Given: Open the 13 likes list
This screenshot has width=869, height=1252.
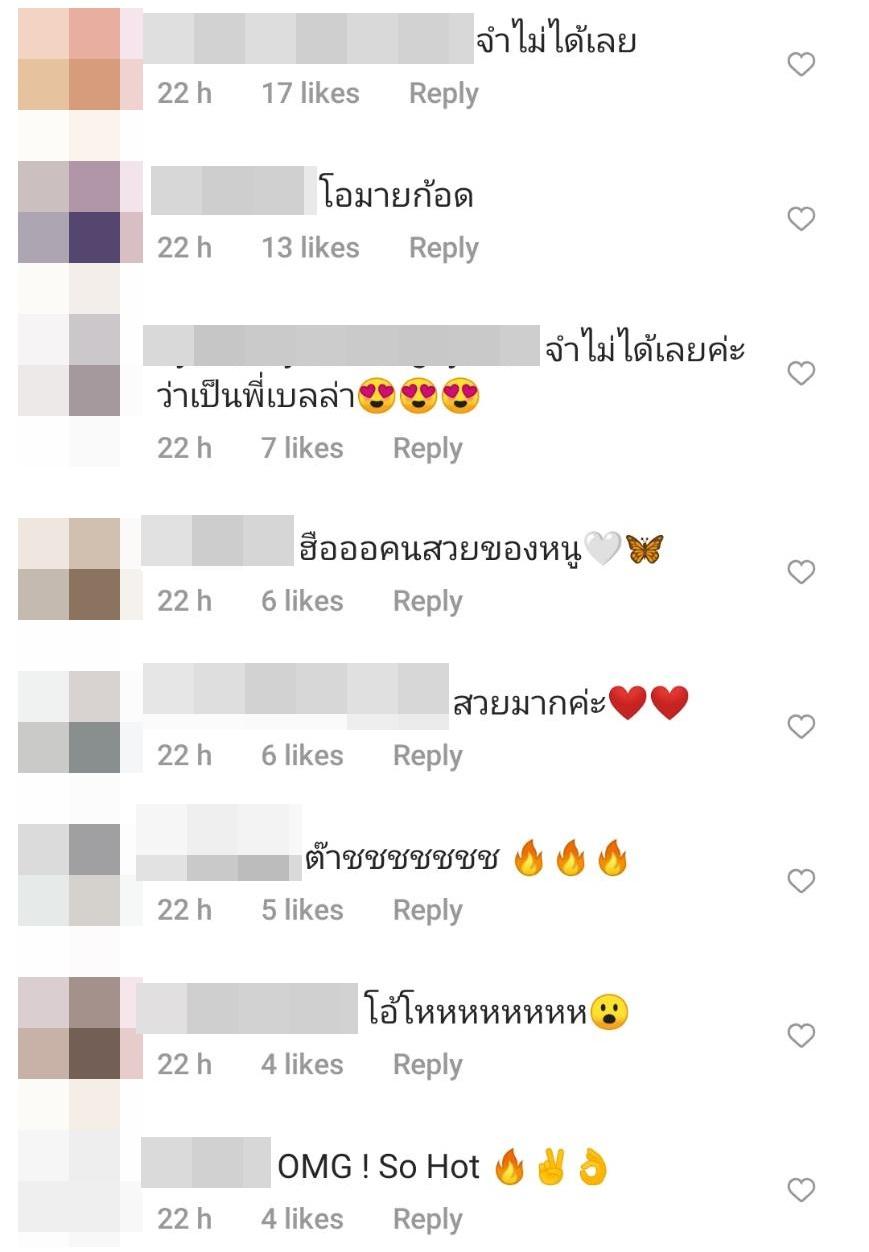Looking at the screenshot, I should [x=310, y=248].
